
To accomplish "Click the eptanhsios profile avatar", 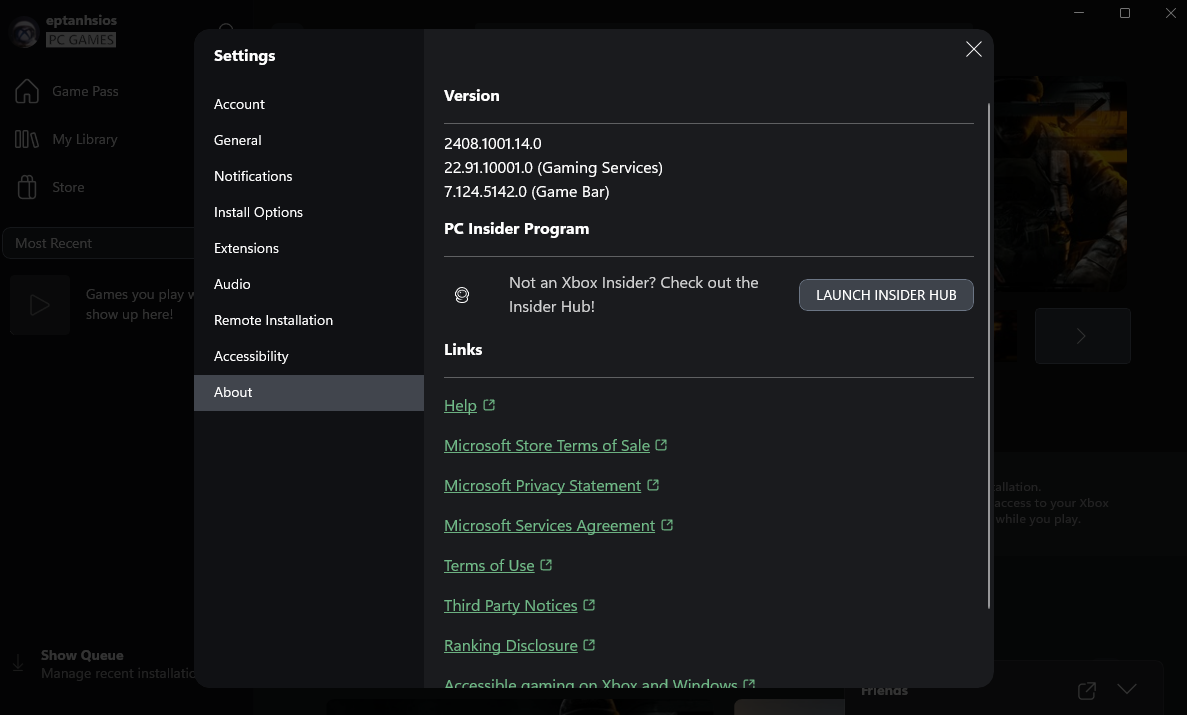I will coord(24,33).
